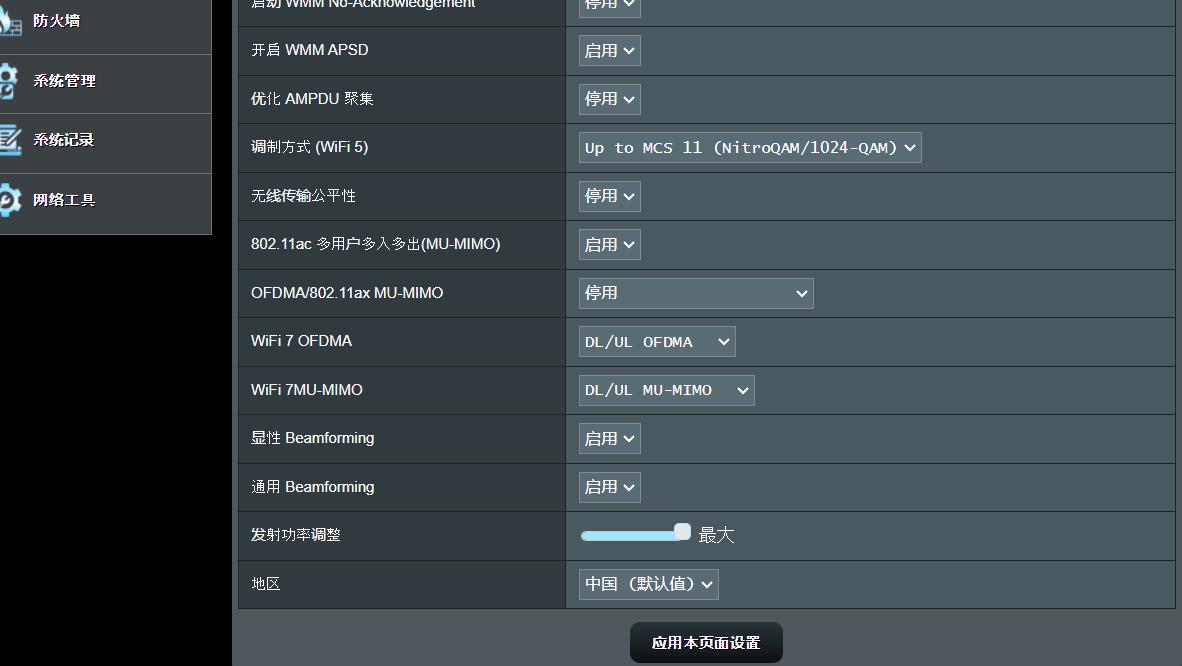1182x666 pixels.
Task: Open the 网络工具 menu entry
Action: [65, 198]
